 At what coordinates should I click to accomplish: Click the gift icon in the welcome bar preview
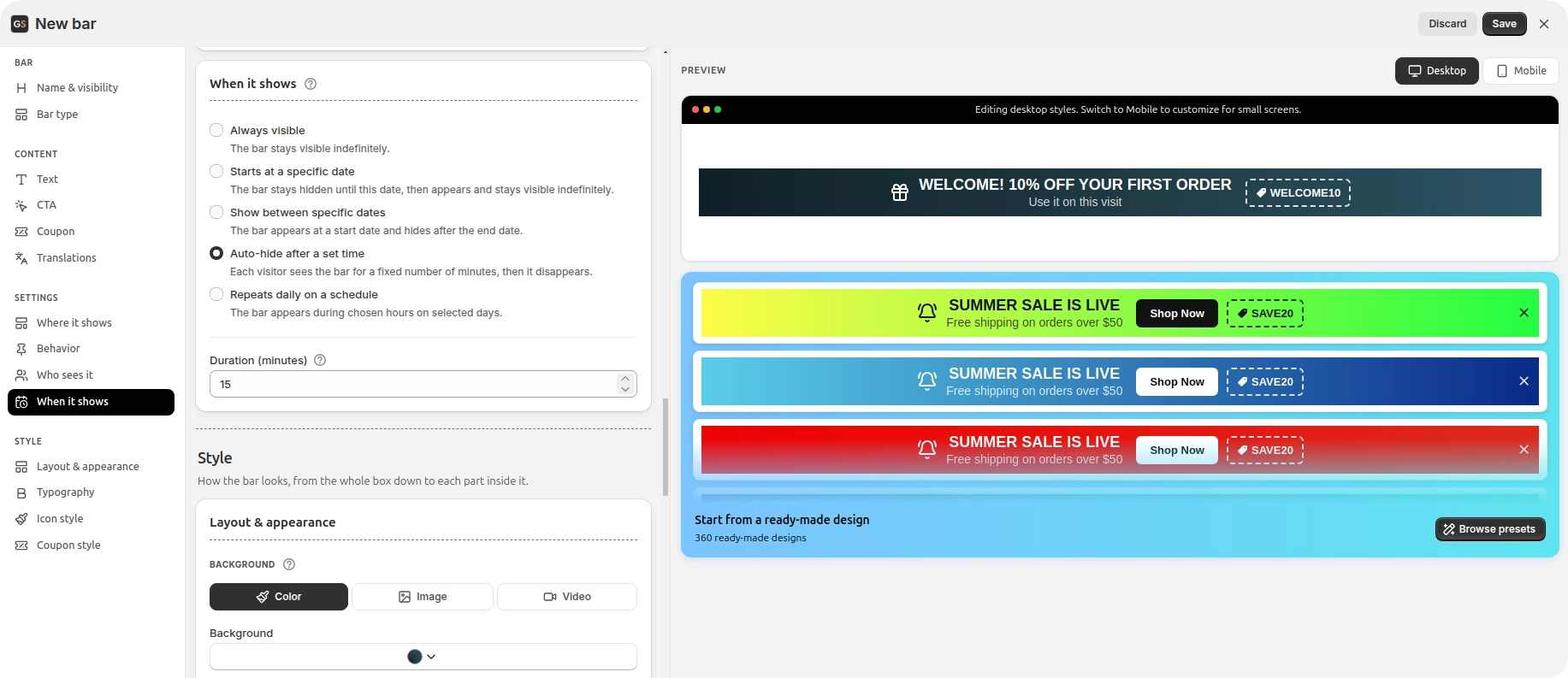tap(900, 192)
